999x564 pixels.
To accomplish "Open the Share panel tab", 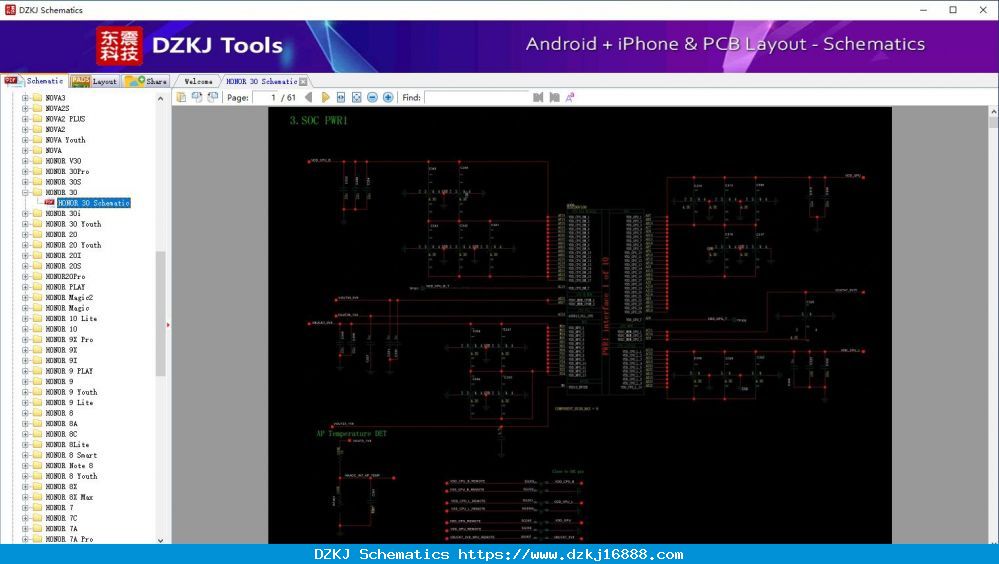I will click(146, 81).
